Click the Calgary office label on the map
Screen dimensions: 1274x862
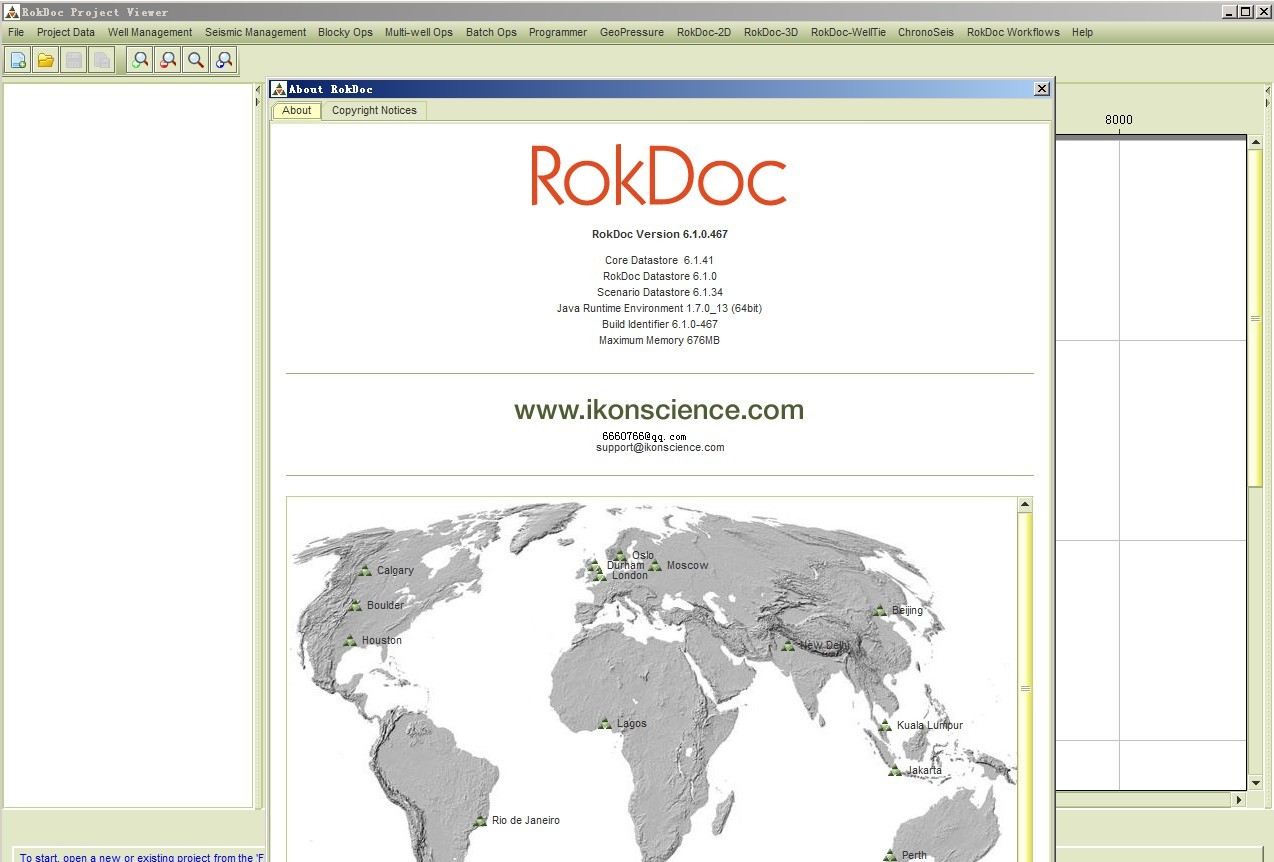pyautogui.click(x=395, y=571)
